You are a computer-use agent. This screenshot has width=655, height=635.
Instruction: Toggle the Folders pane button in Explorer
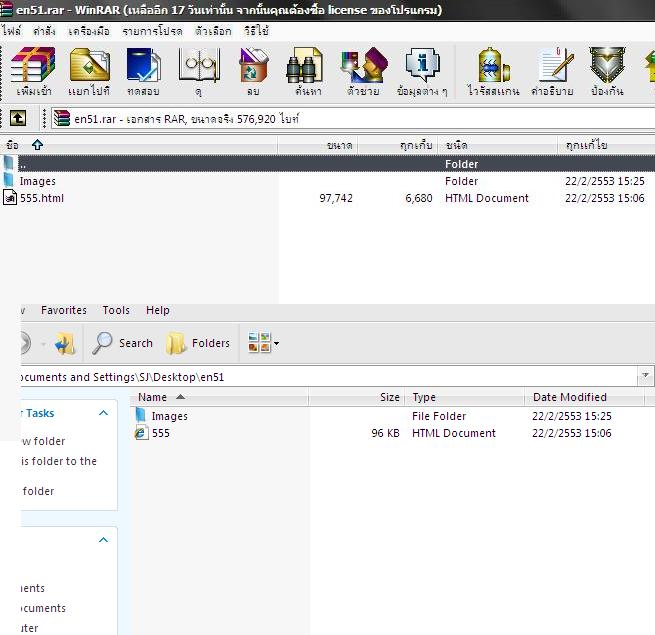point(198,343)
